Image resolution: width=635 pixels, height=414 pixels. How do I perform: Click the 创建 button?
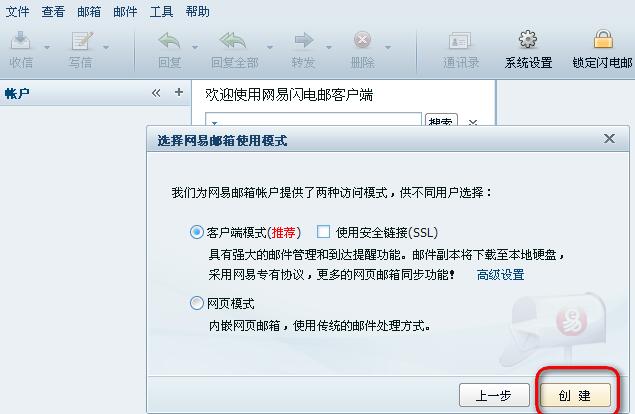point(575,395)
